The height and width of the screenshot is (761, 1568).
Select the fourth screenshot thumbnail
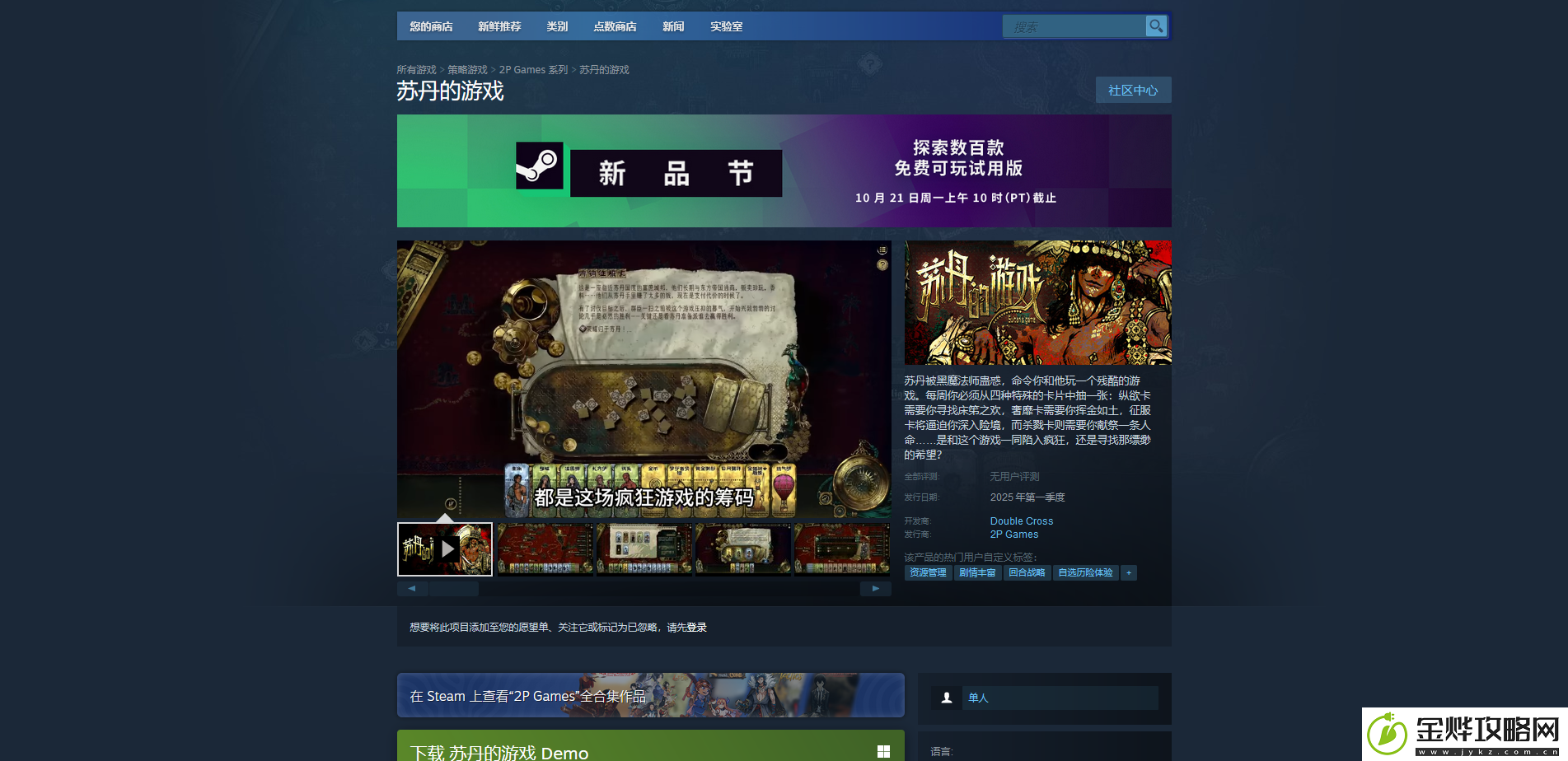click(x=742, y=549)
